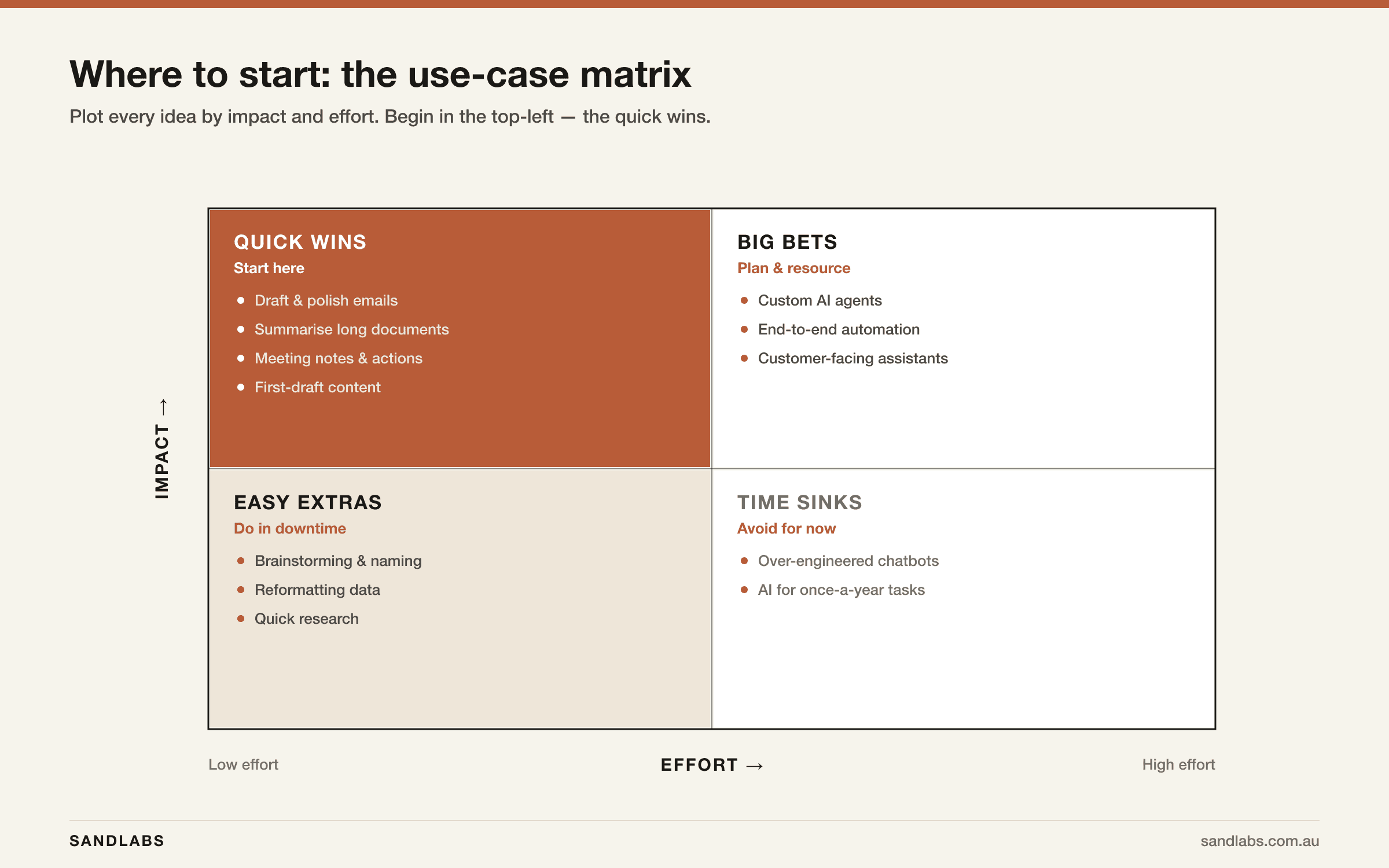Click the vertical IMPACT axis label

tap(162, 449)
